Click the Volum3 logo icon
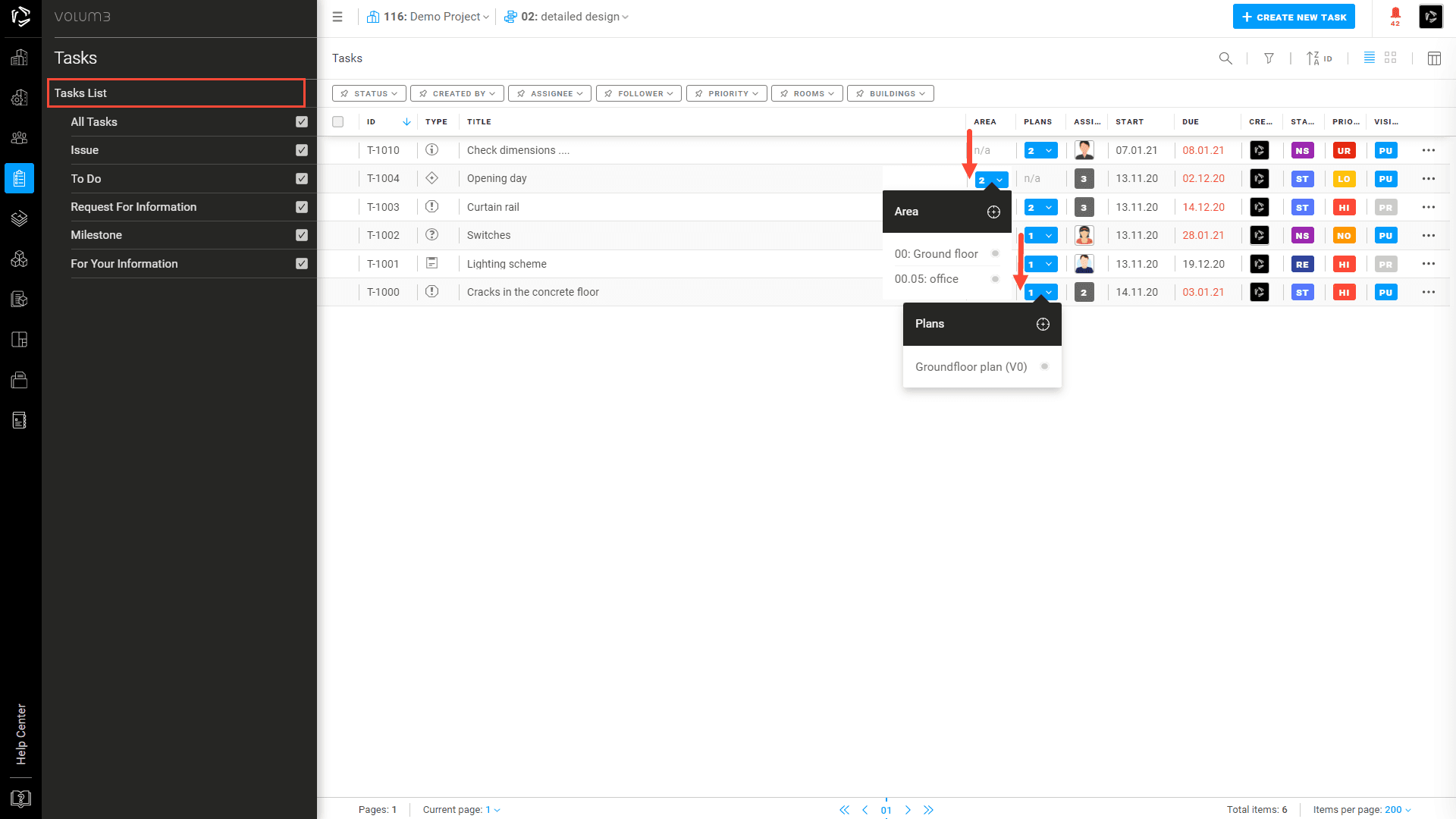The width and height of the screenshot is (1456, 819). pyautogui.click(x=20, y=16)
